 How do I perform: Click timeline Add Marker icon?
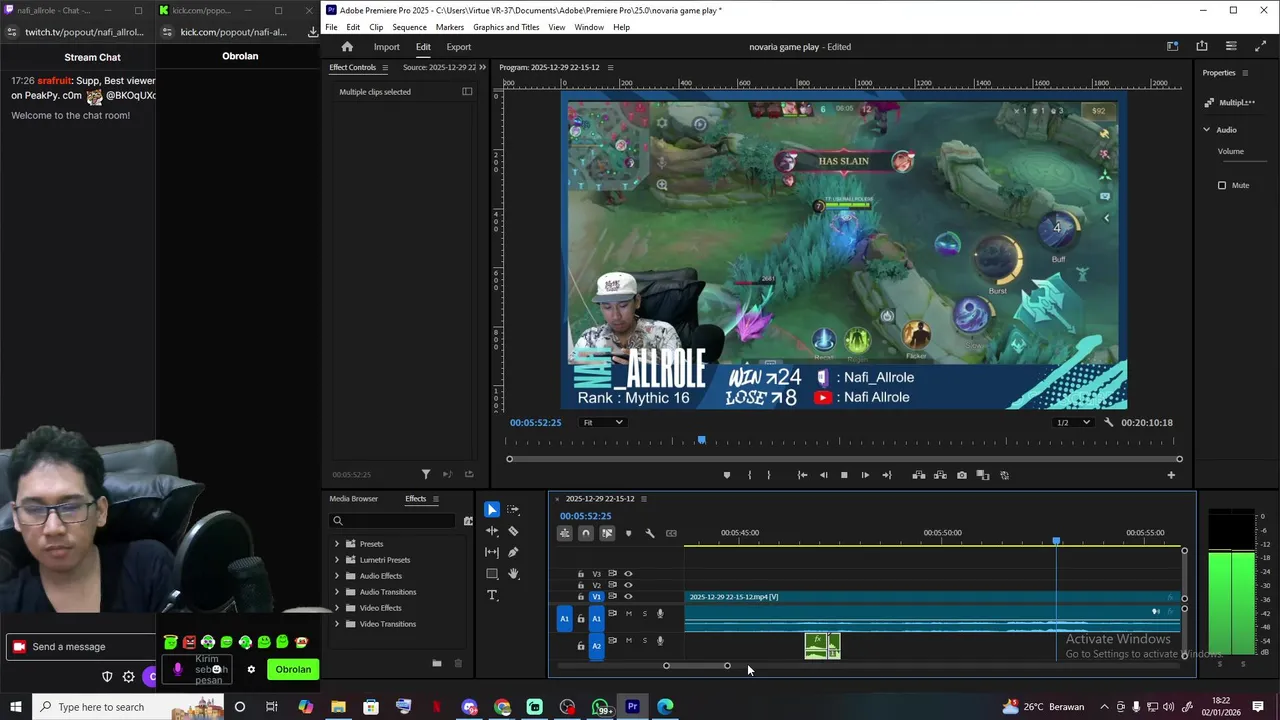pos(628,533)
